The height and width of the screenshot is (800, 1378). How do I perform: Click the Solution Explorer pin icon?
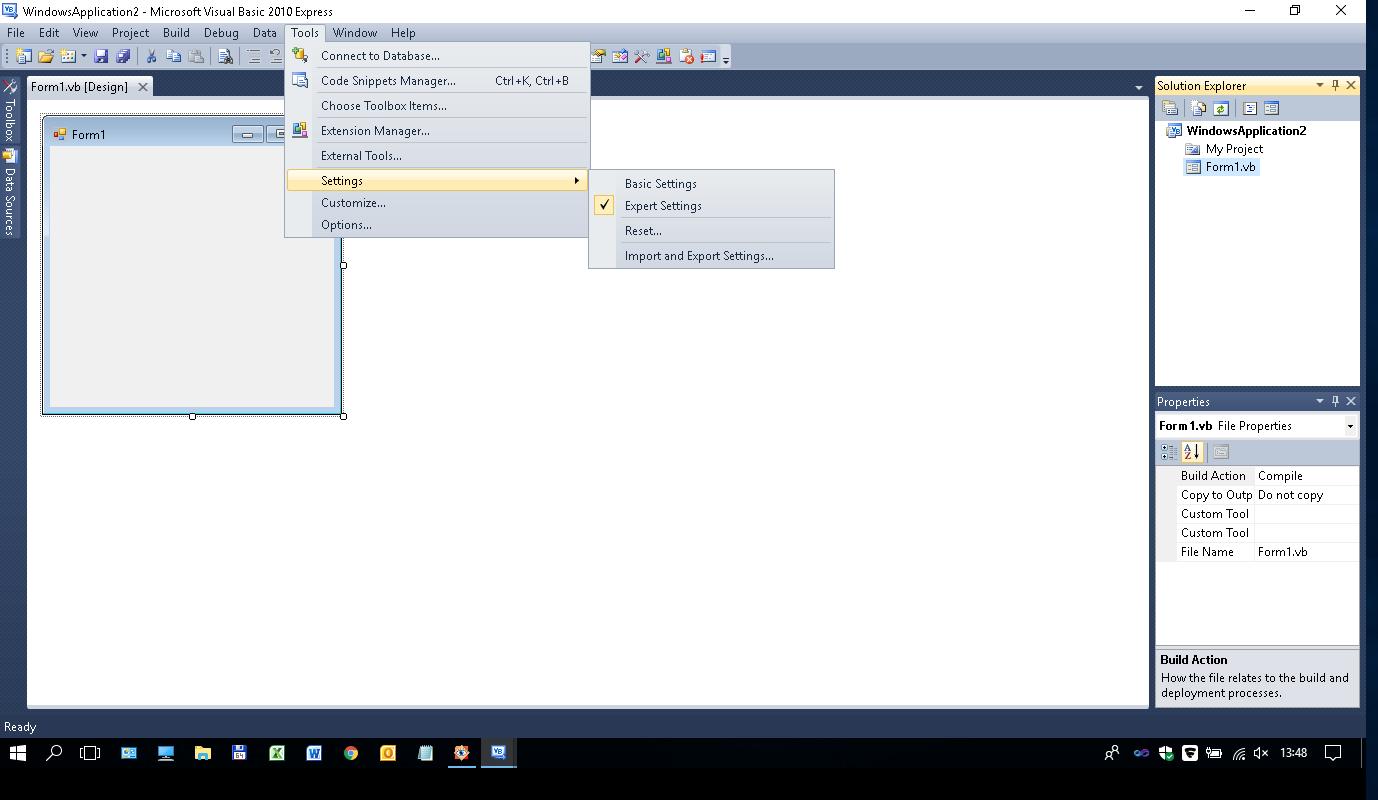[1335, 86]
